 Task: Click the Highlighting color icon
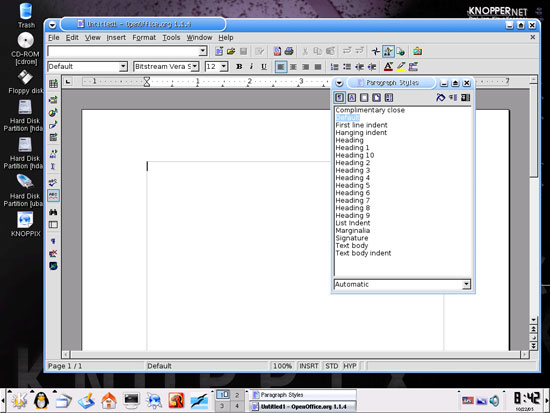click(x=401, y=67)
